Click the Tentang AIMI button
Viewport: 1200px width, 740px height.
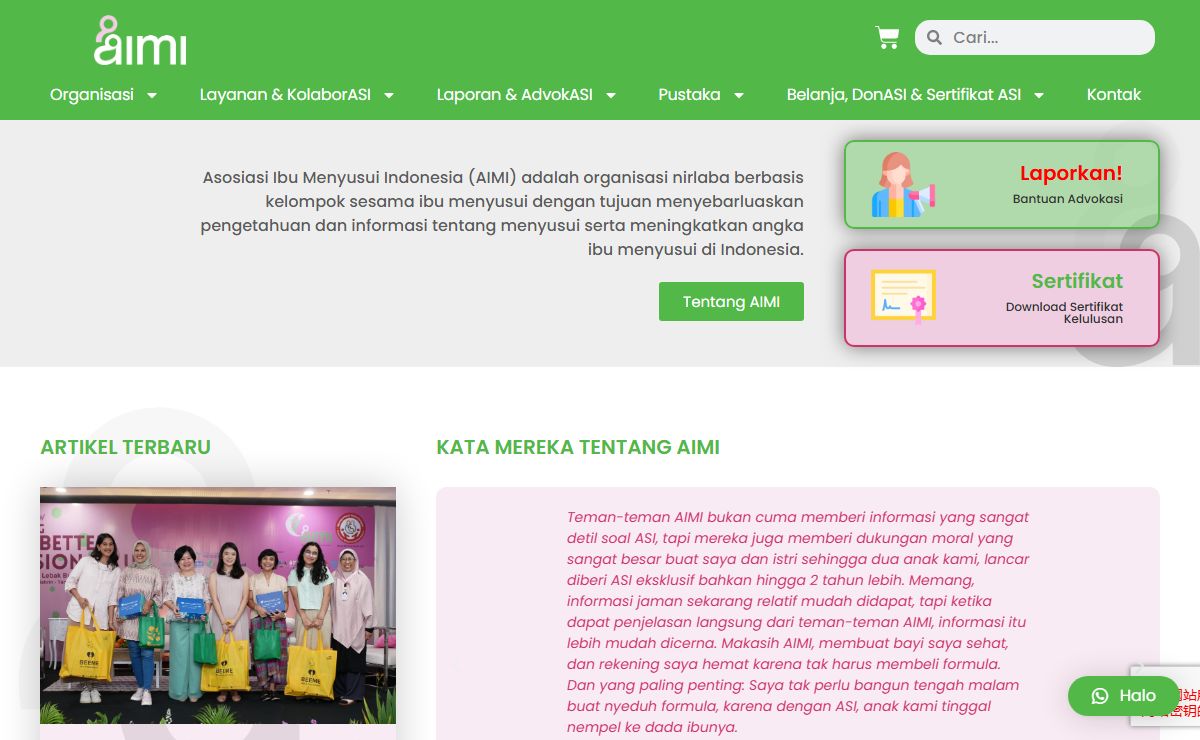[x=731, y=302]
